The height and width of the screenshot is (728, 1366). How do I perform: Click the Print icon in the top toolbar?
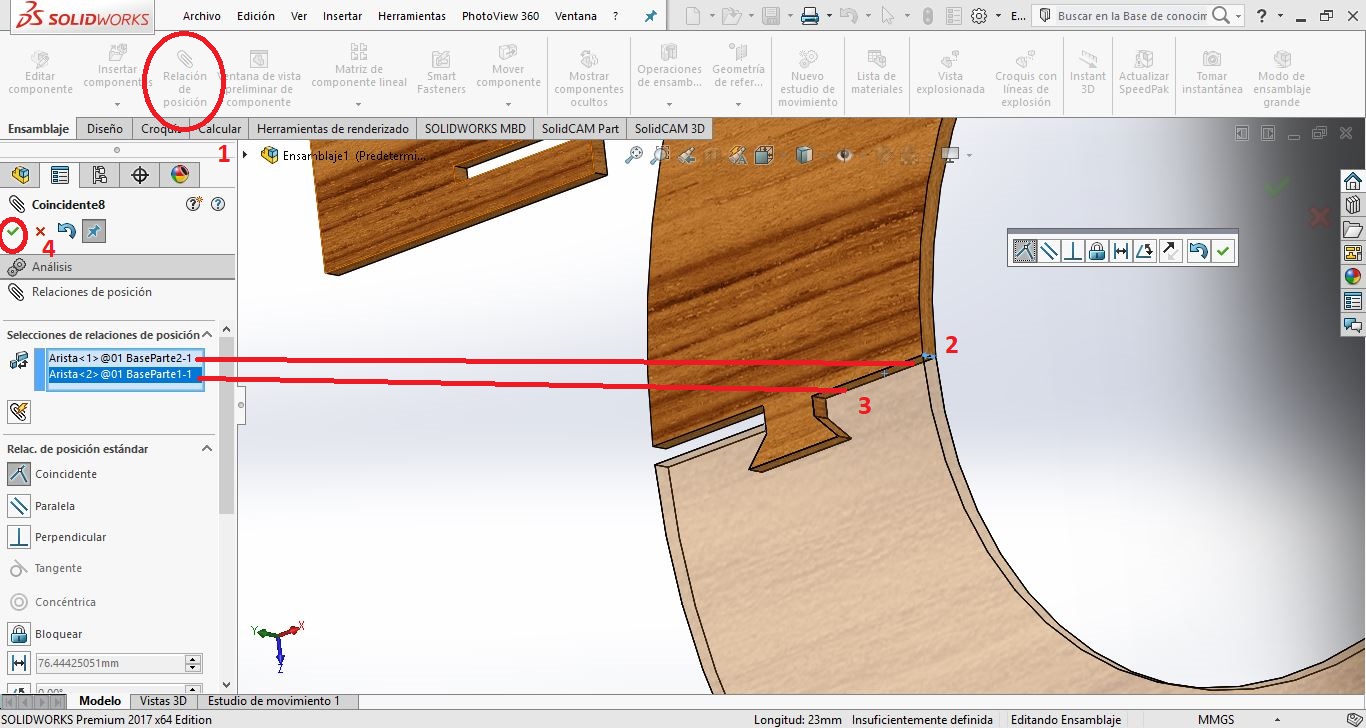(x=810, y=16)
